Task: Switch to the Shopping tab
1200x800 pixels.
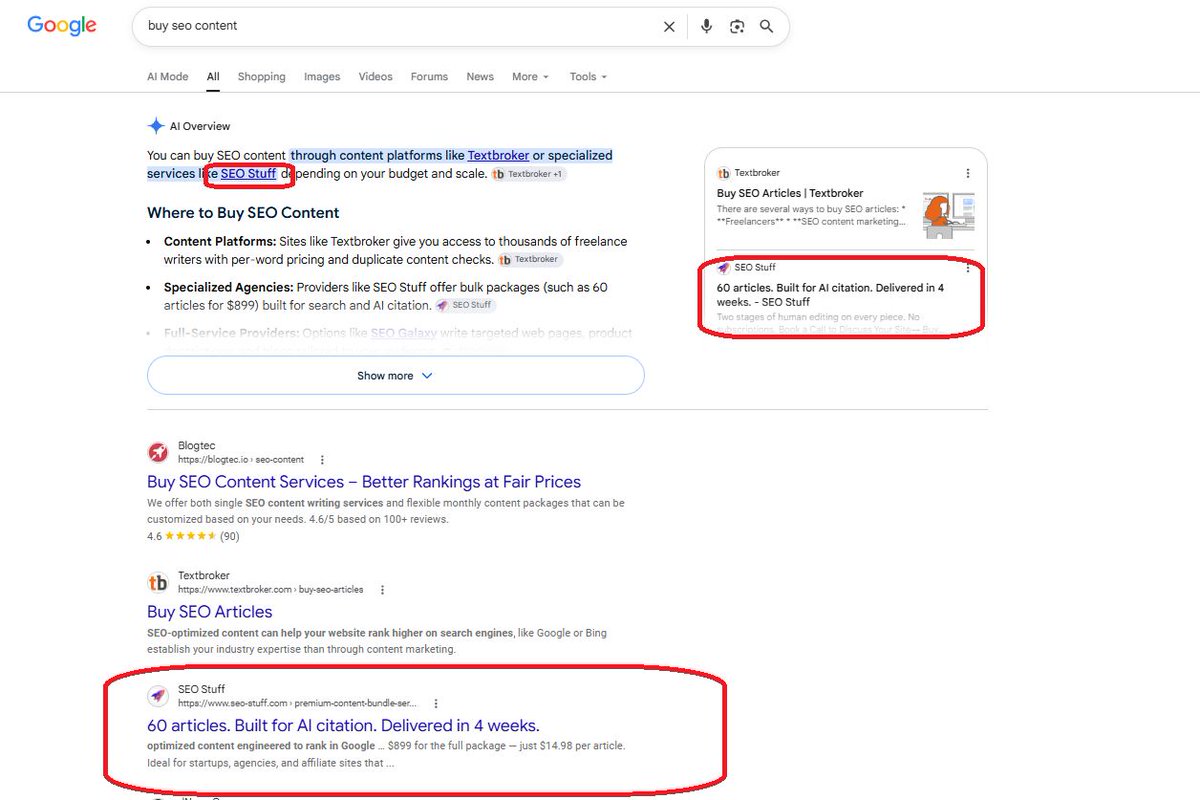Action: click(x=261, y=77)
